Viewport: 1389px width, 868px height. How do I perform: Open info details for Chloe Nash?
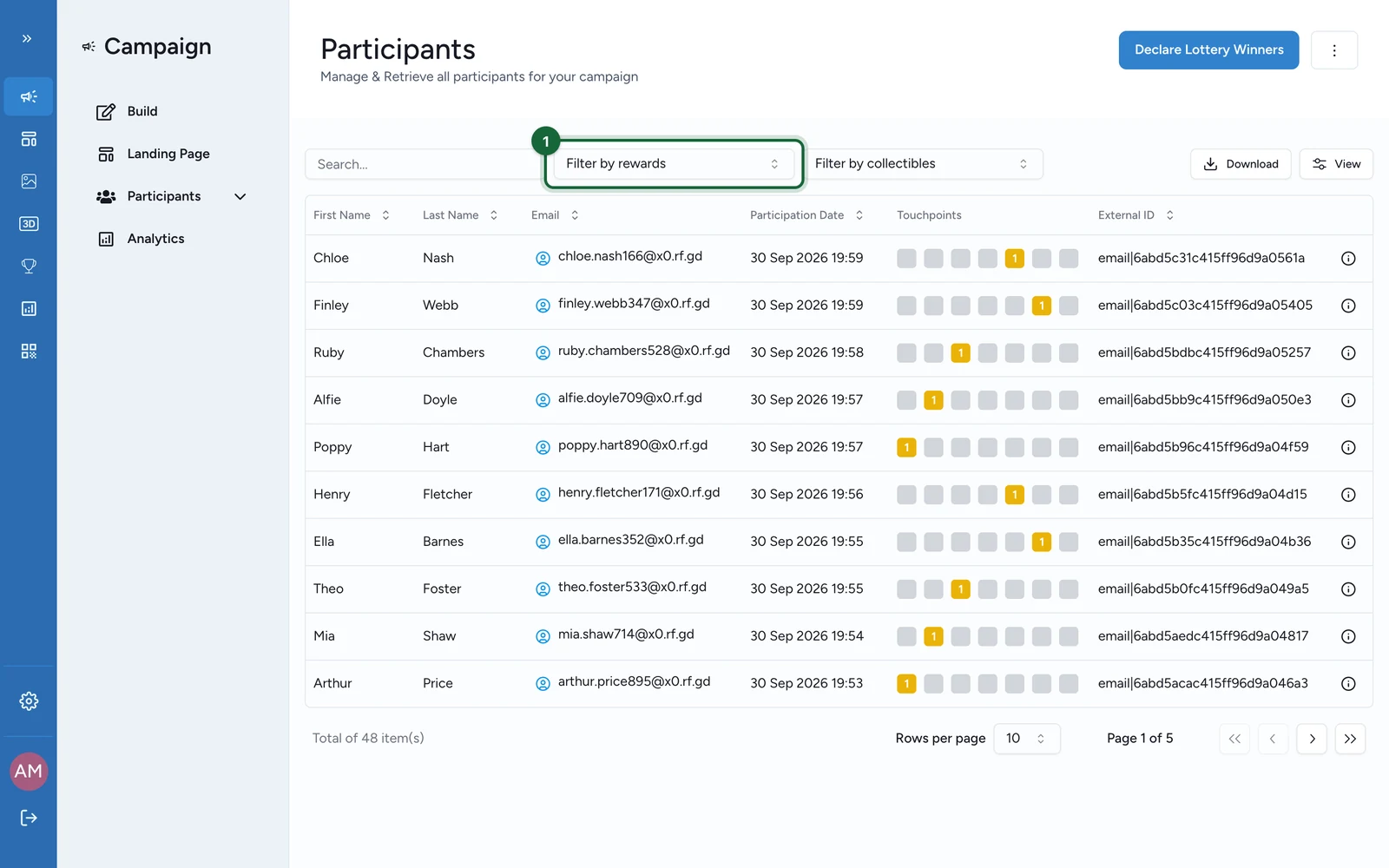(1348, 259)
